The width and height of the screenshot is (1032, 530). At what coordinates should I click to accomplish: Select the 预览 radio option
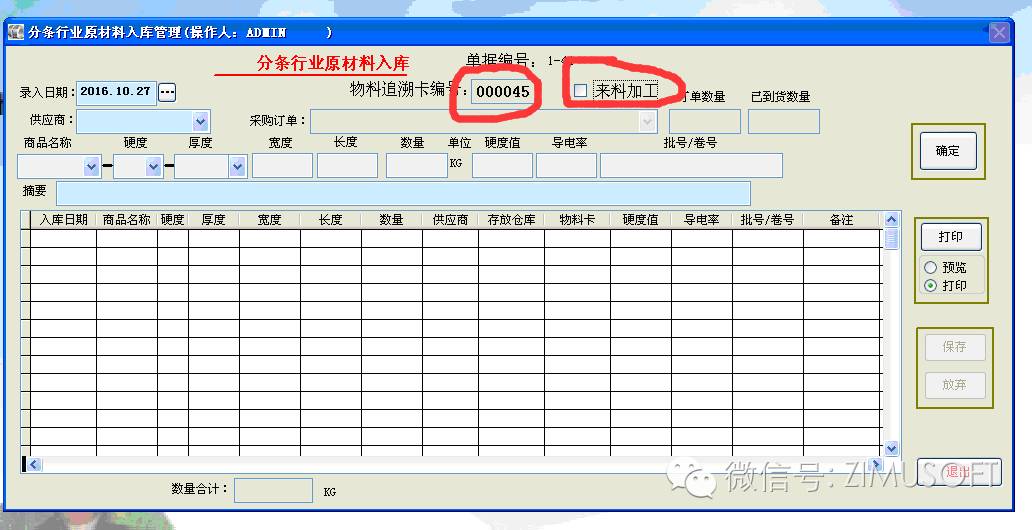pyautogui.click(x=931, y=268)
